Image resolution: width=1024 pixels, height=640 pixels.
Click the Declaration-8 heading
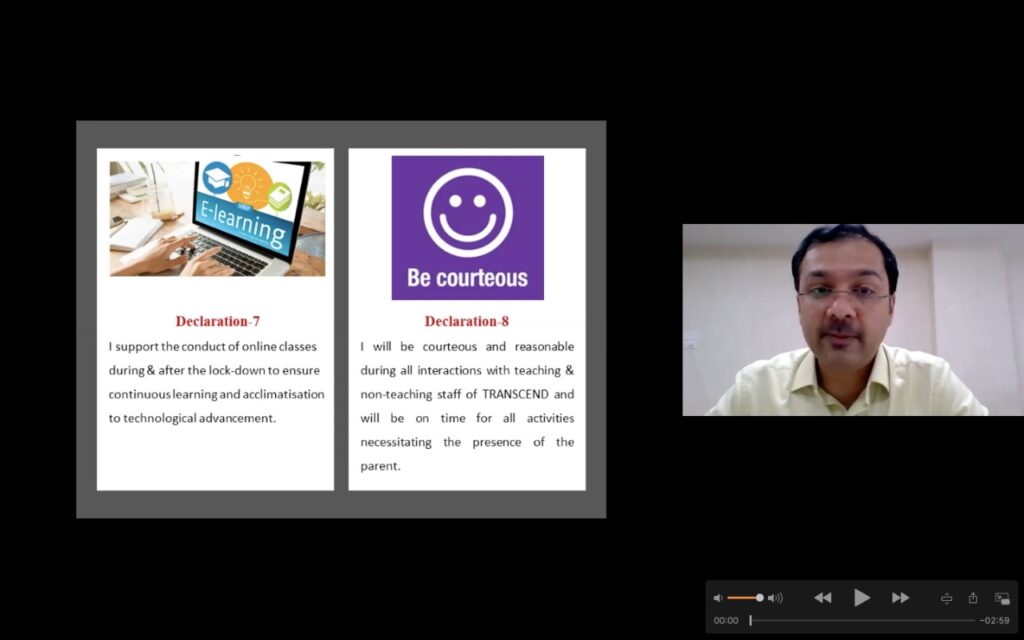click(x=467, y=321)
